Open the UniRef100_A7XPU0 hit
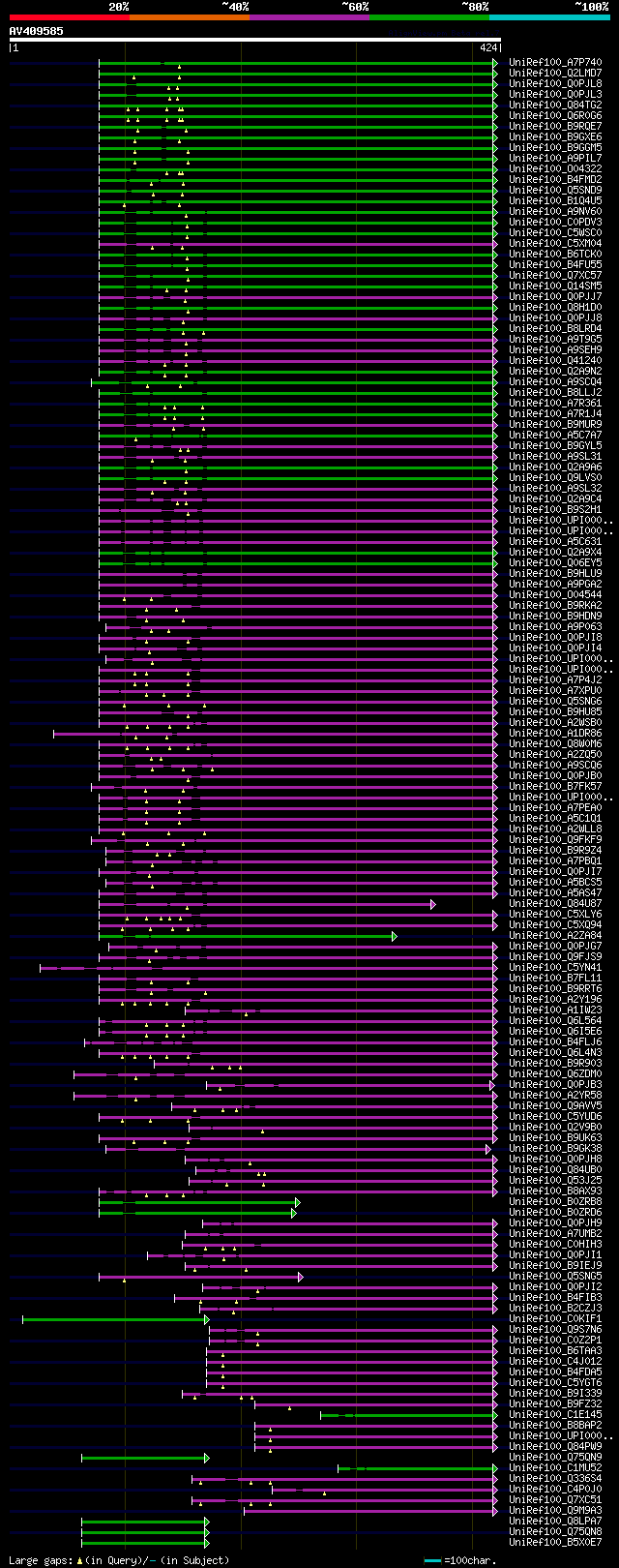 point(555,690)
